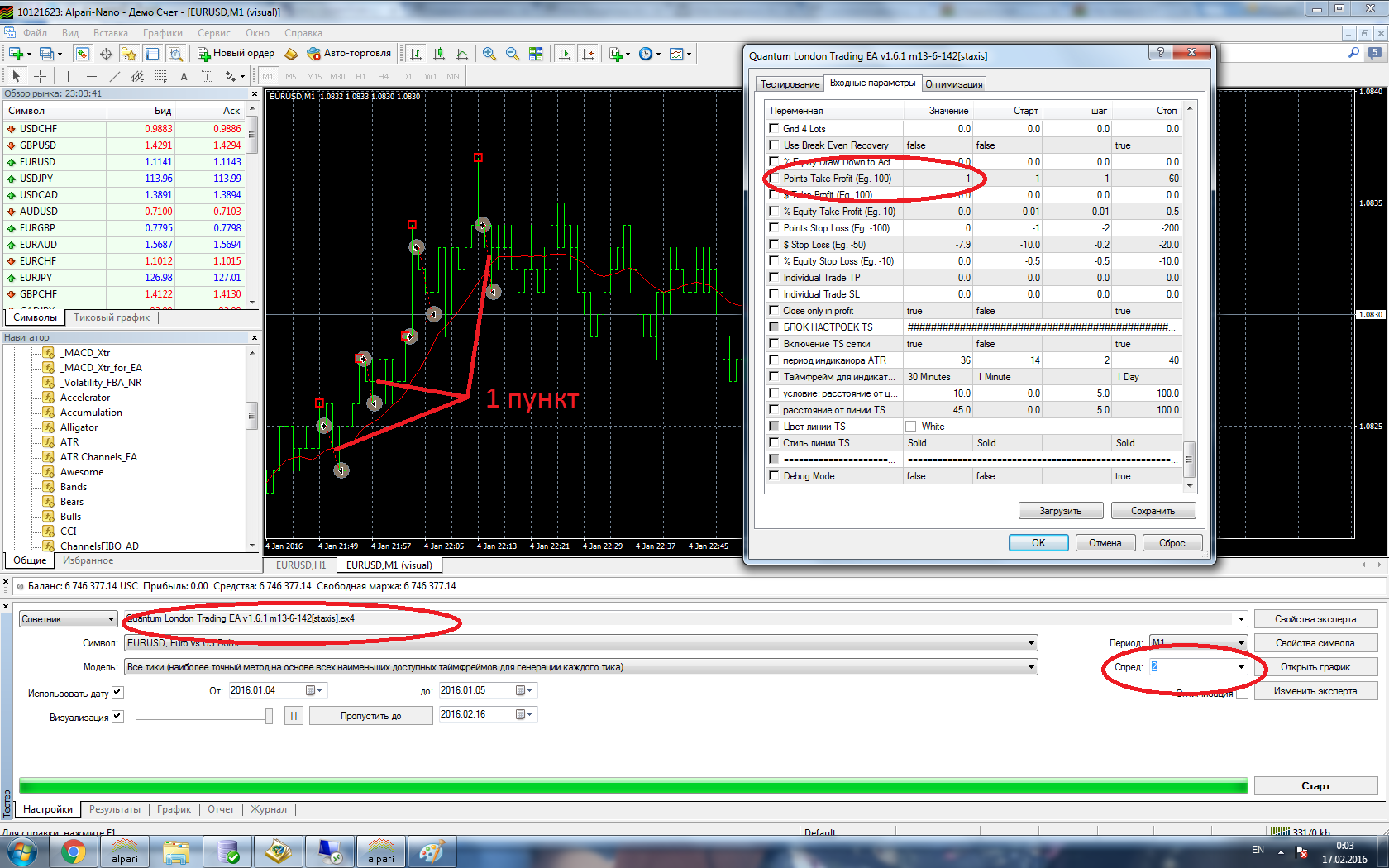Open the От date picker dropdown
This screenshot has width=1389, height=868.
[316, 690]
